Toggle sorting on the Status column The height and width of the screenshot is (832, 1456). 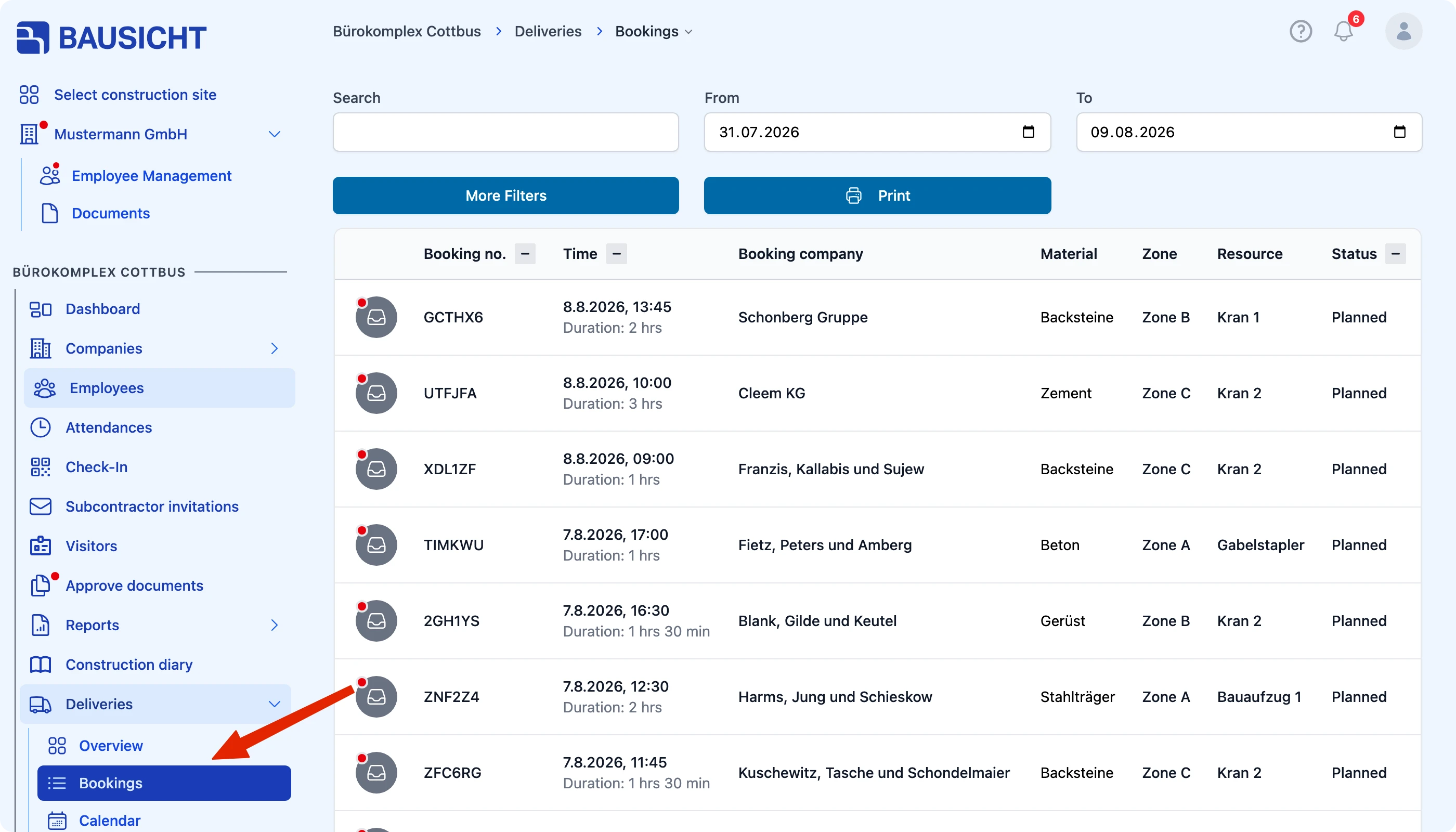(x=1396, y=254)
